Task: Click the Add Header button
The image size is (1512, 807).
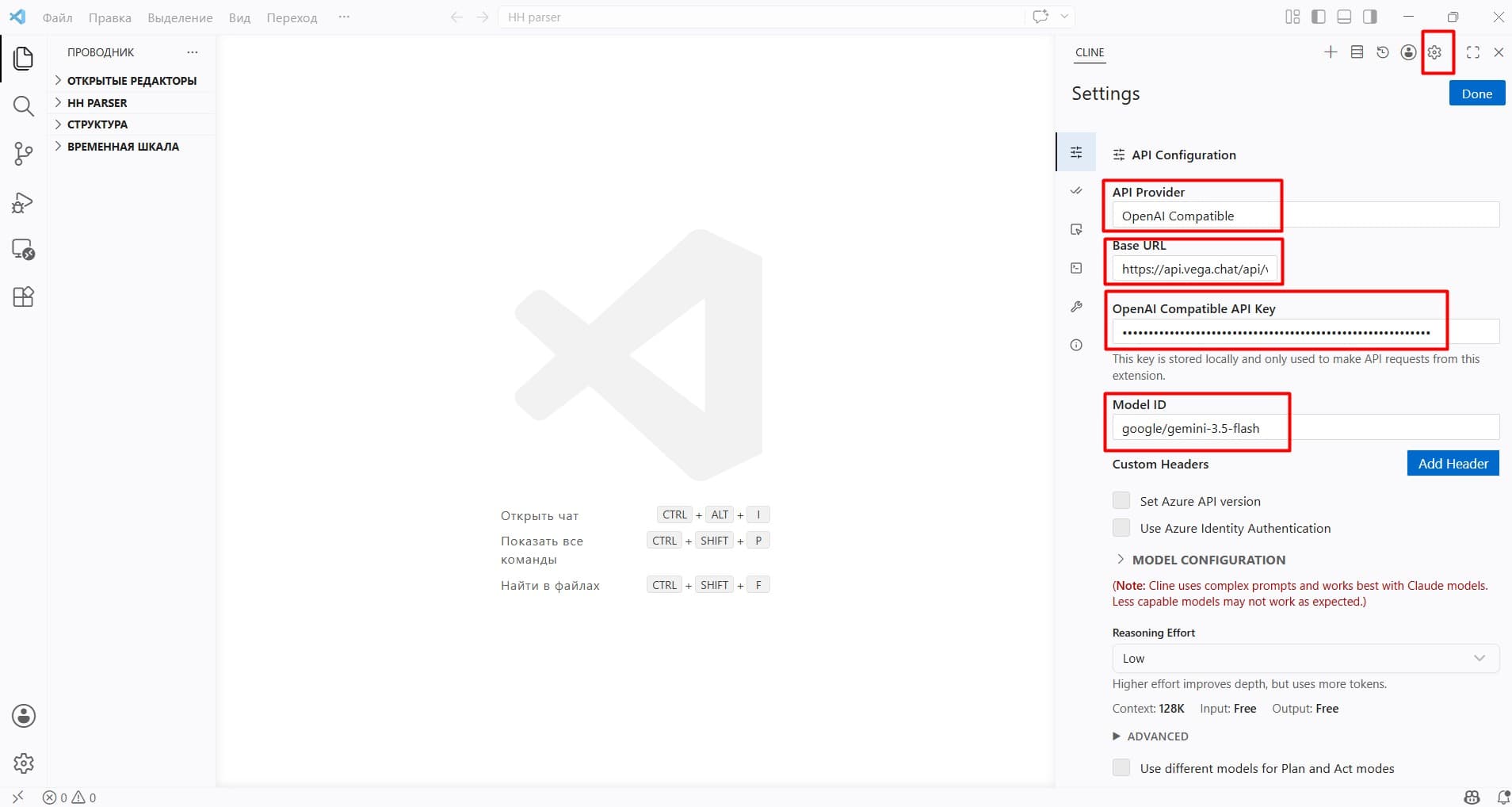Action: 1453,464
